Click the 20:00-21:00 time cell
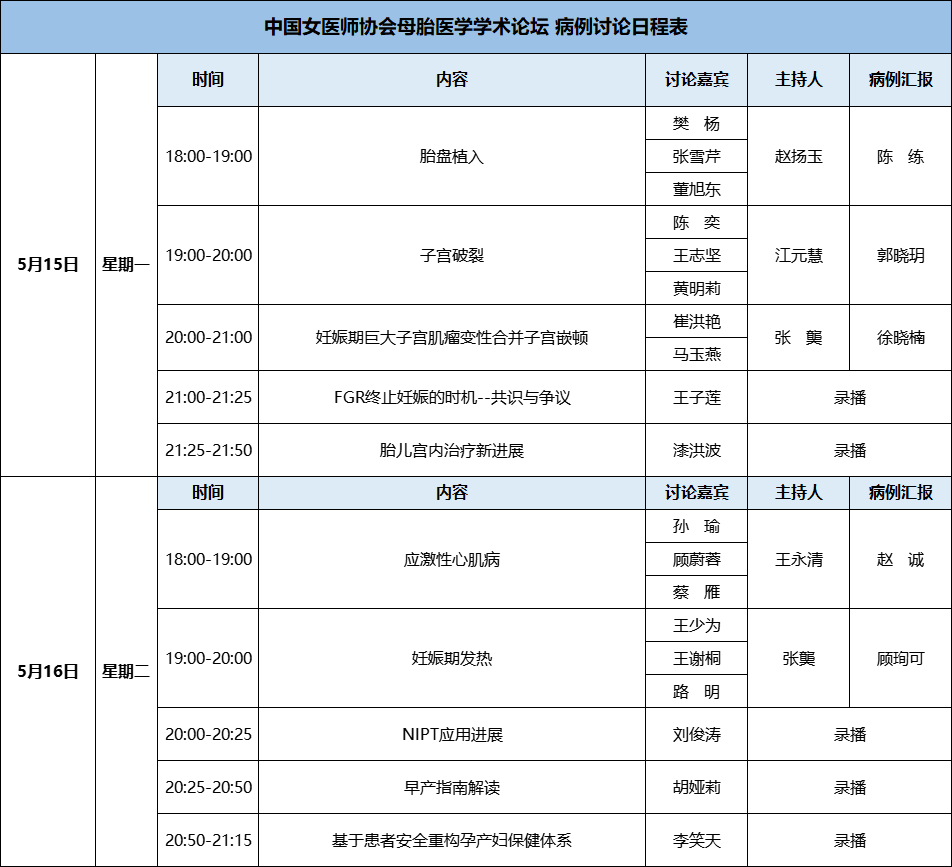This screenshot has width=952, height=867. 208,338
